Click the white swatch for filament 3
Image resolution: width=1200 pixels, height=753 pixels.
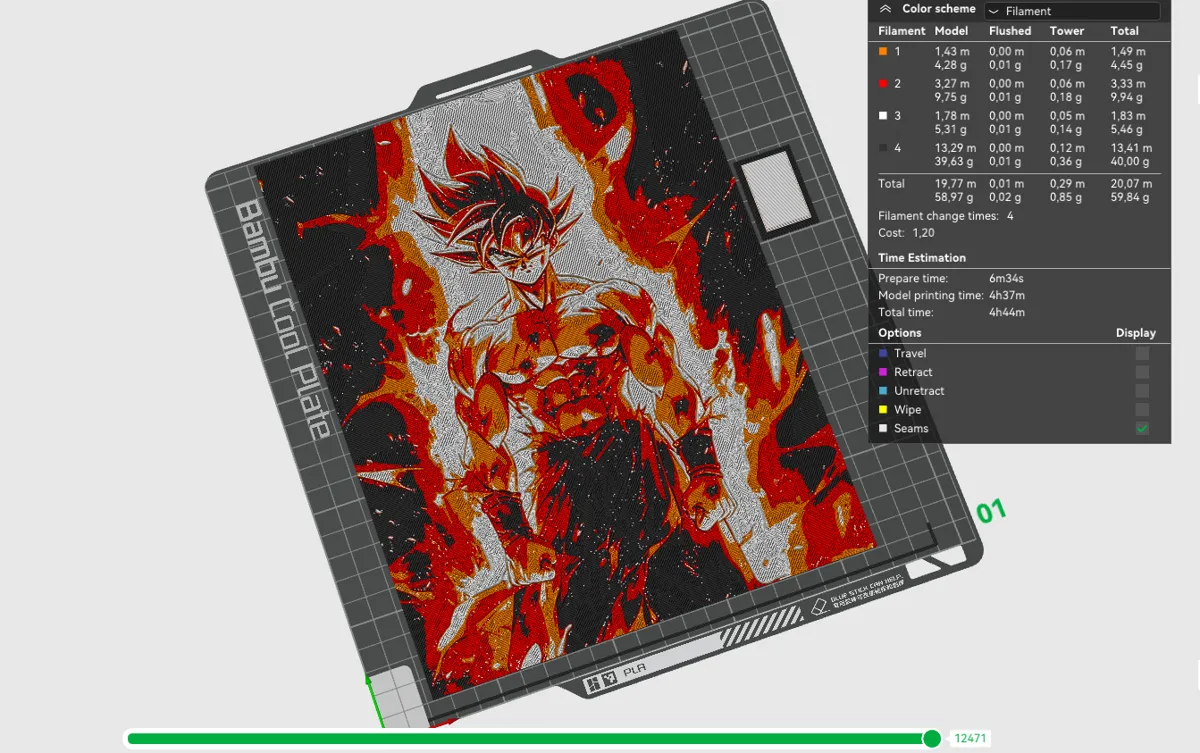883,116
